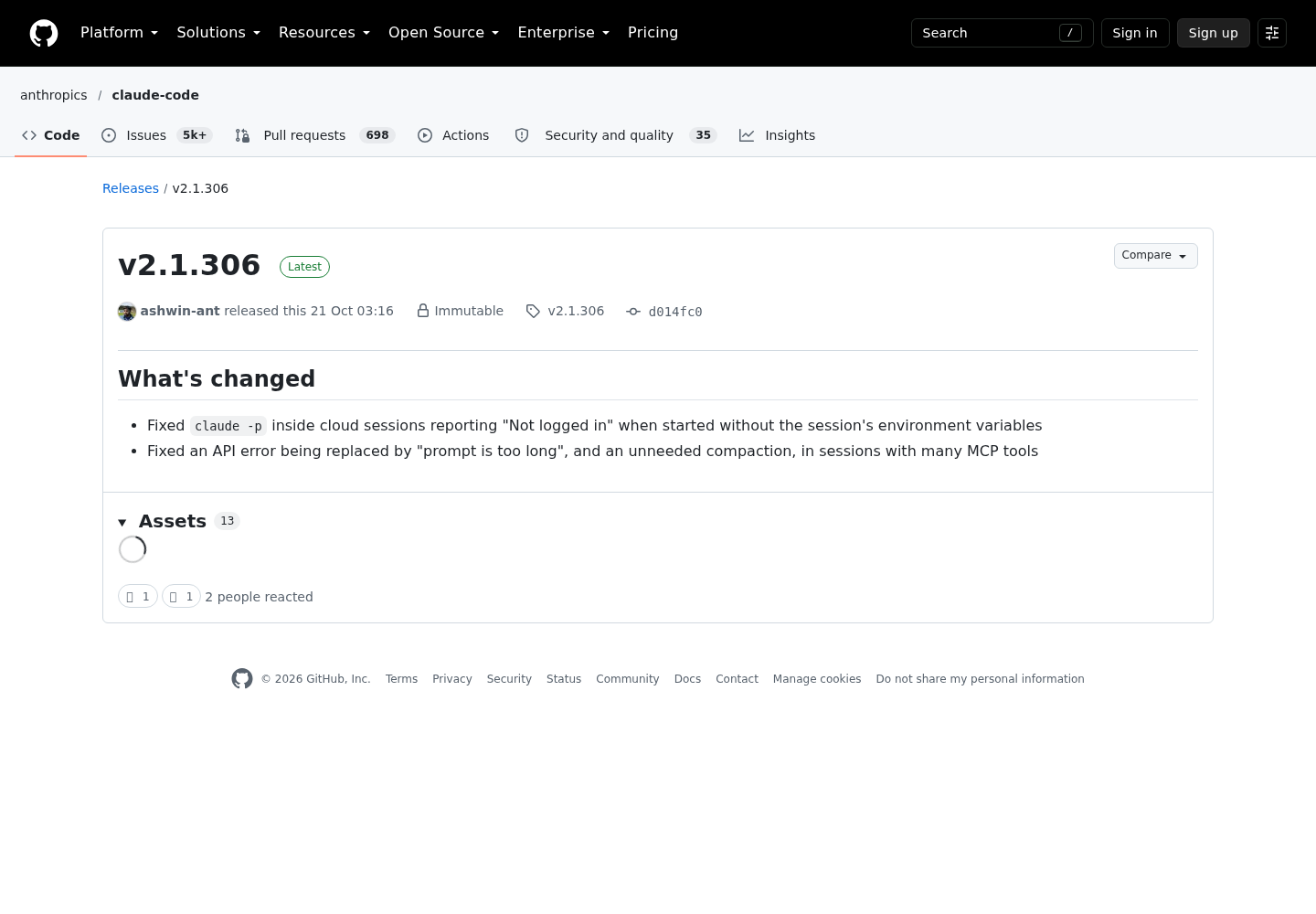1316x914 pixels.
Task: Expand the Open Source menu
Action: pyautogui.click(x=443, y=33)
